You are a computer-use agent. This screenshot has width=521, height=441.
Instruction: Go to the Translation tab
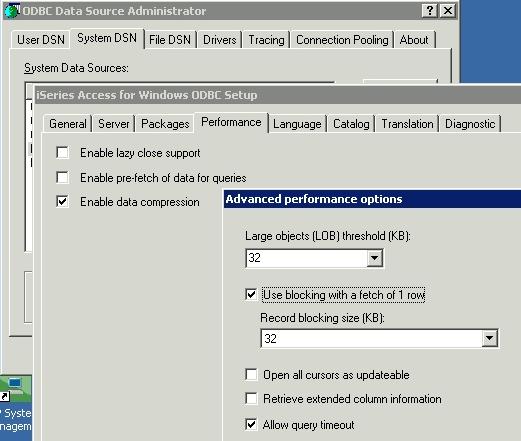click(x=407, y=124)
